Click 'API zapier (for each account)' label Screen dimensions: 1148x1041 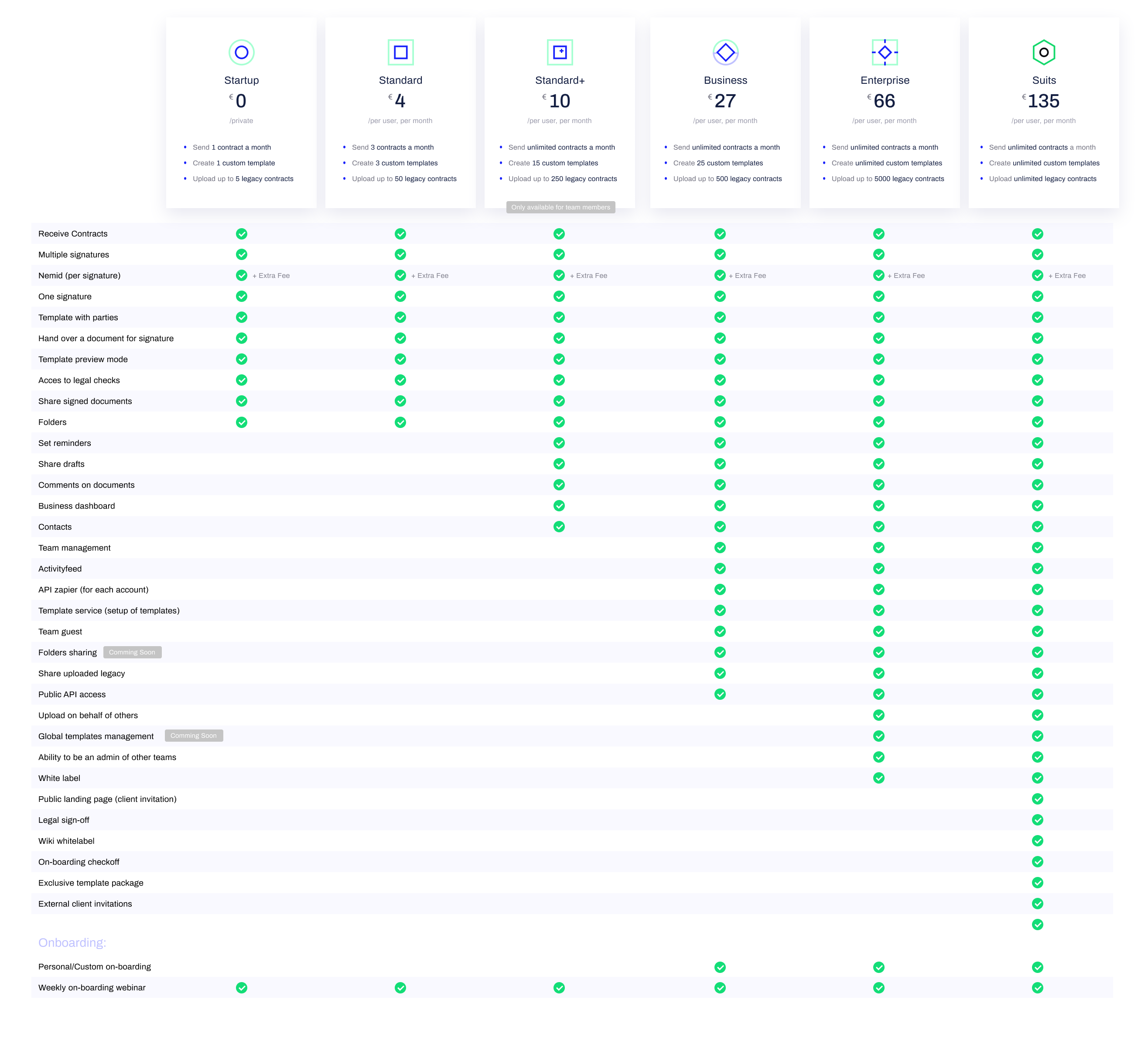tap(93, 590)
